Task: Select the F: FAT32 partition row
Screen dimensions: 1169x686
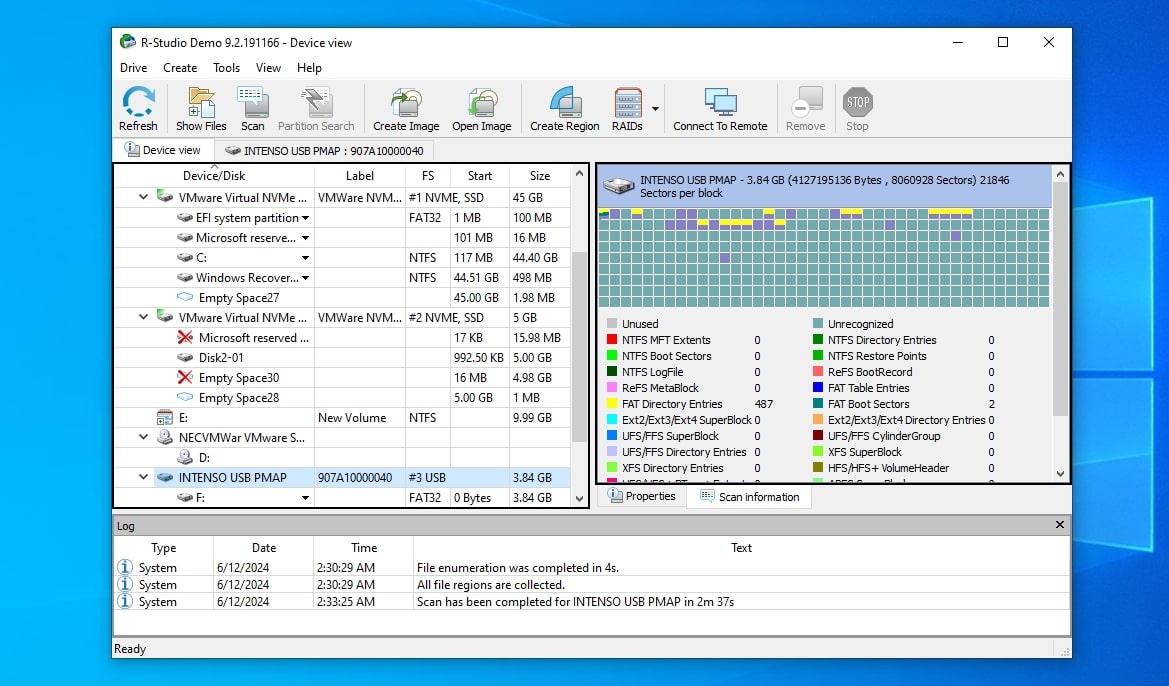Action: (343, 497)
